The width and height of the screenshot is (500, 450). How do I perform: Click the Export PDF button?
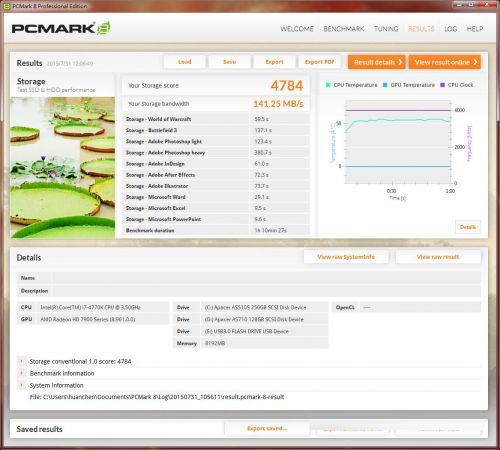pyautogui.click(x=319, y=62)
